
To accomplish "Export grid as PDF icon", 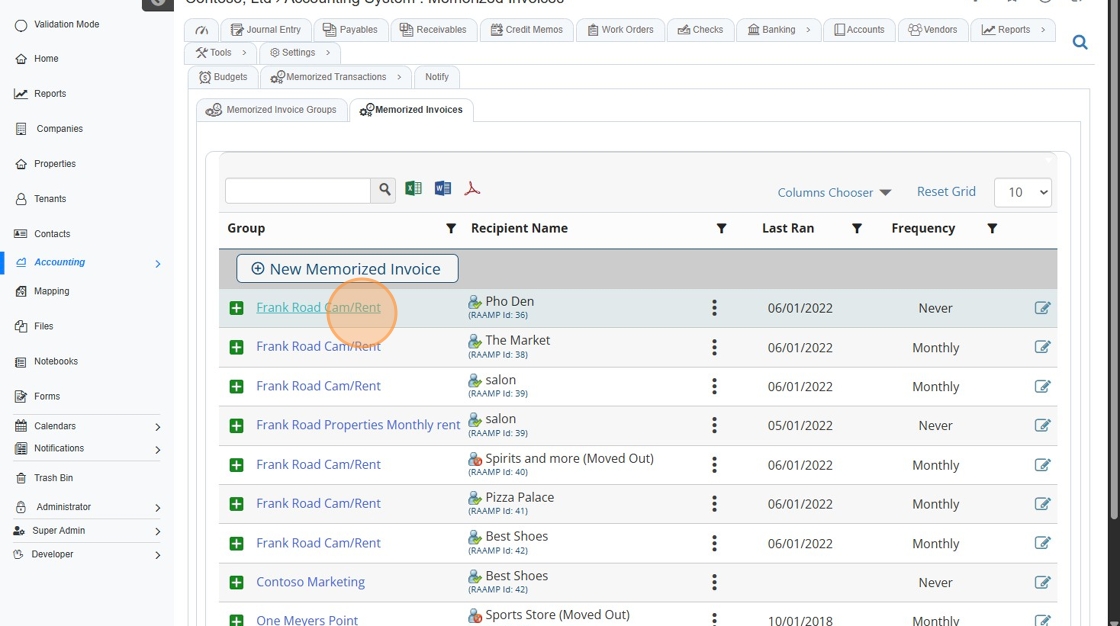I will point(472,189).
